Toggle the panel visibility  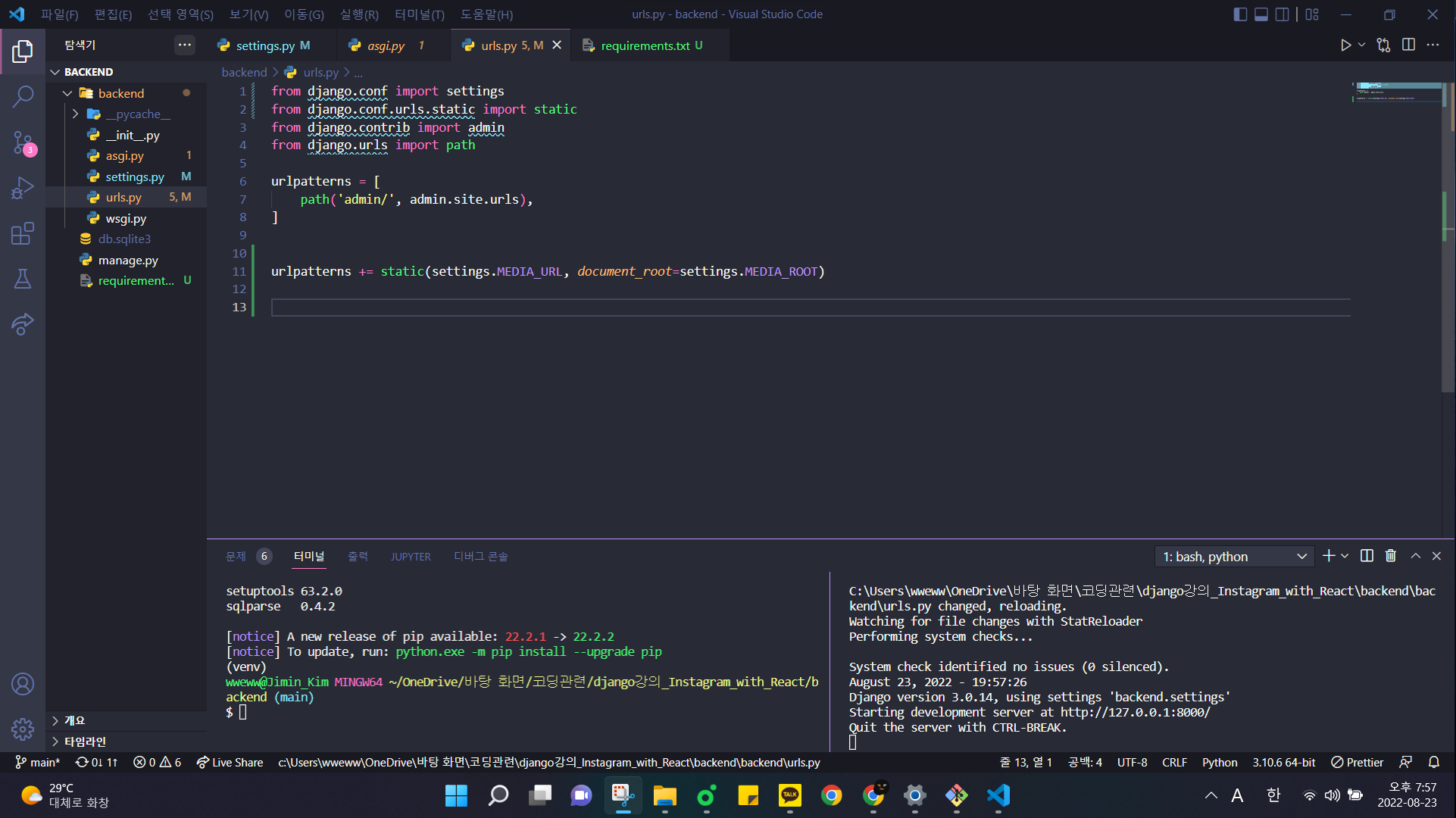coord(1261,14)
